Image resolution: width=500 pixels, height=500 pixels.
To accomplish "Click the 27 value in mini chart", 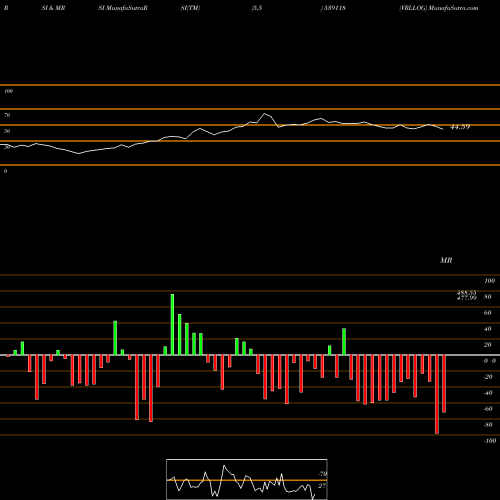I will pyautogui.click(x=322, y=486).
